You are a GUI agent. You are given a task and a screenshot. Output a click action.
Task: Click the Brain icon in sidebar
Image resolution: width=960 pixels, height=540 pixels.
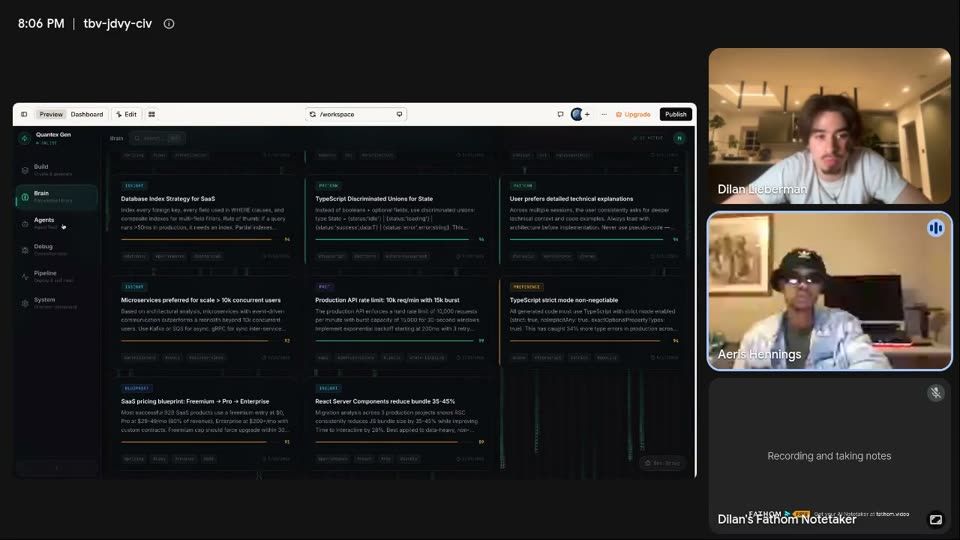pyautogui.click(x=25, y=197)
